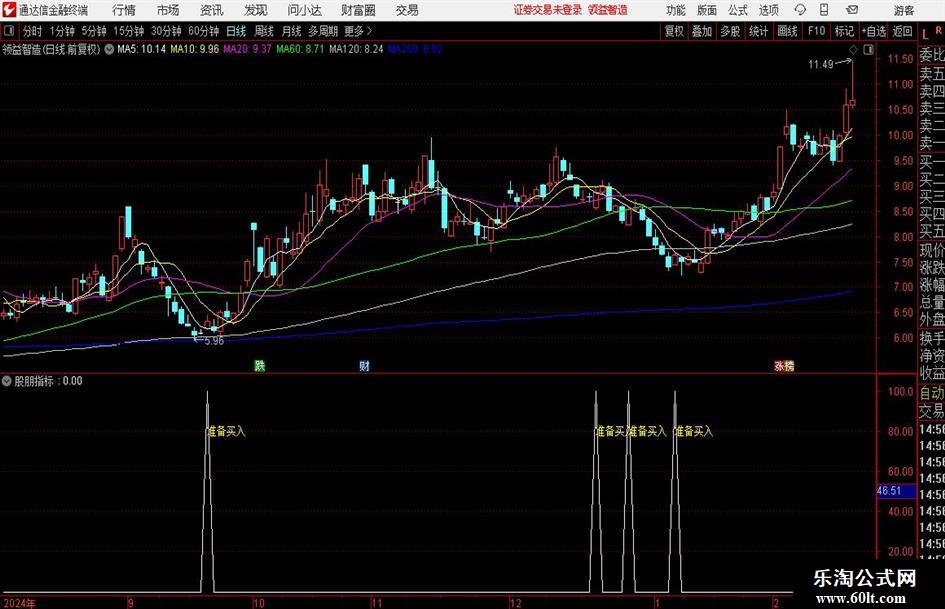Open the 行情 menu
This screenshot has height=609, width=945.
(x=124, y=10)
